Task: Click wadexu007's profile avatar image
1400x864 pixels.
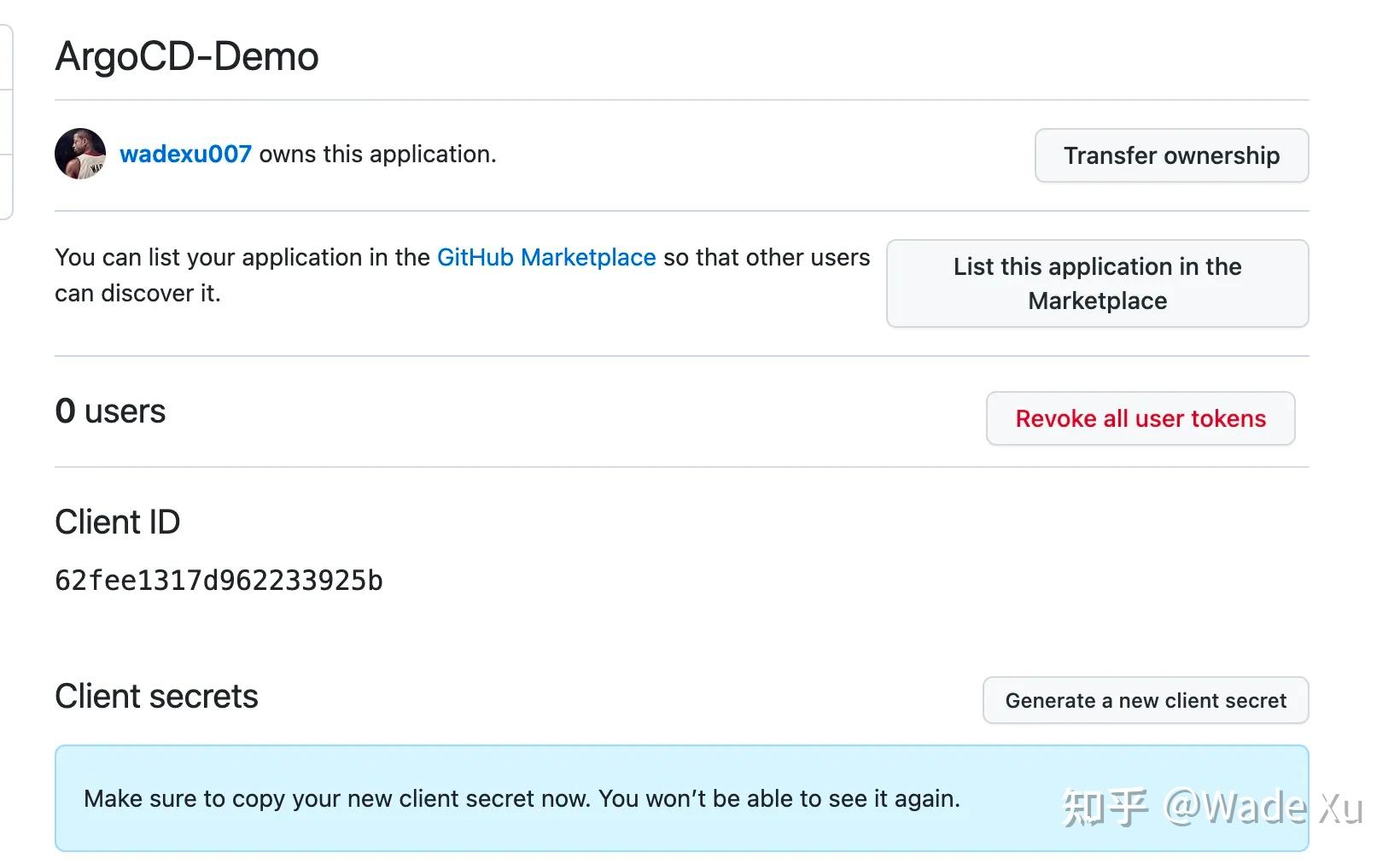Action: tap(79, 154)
